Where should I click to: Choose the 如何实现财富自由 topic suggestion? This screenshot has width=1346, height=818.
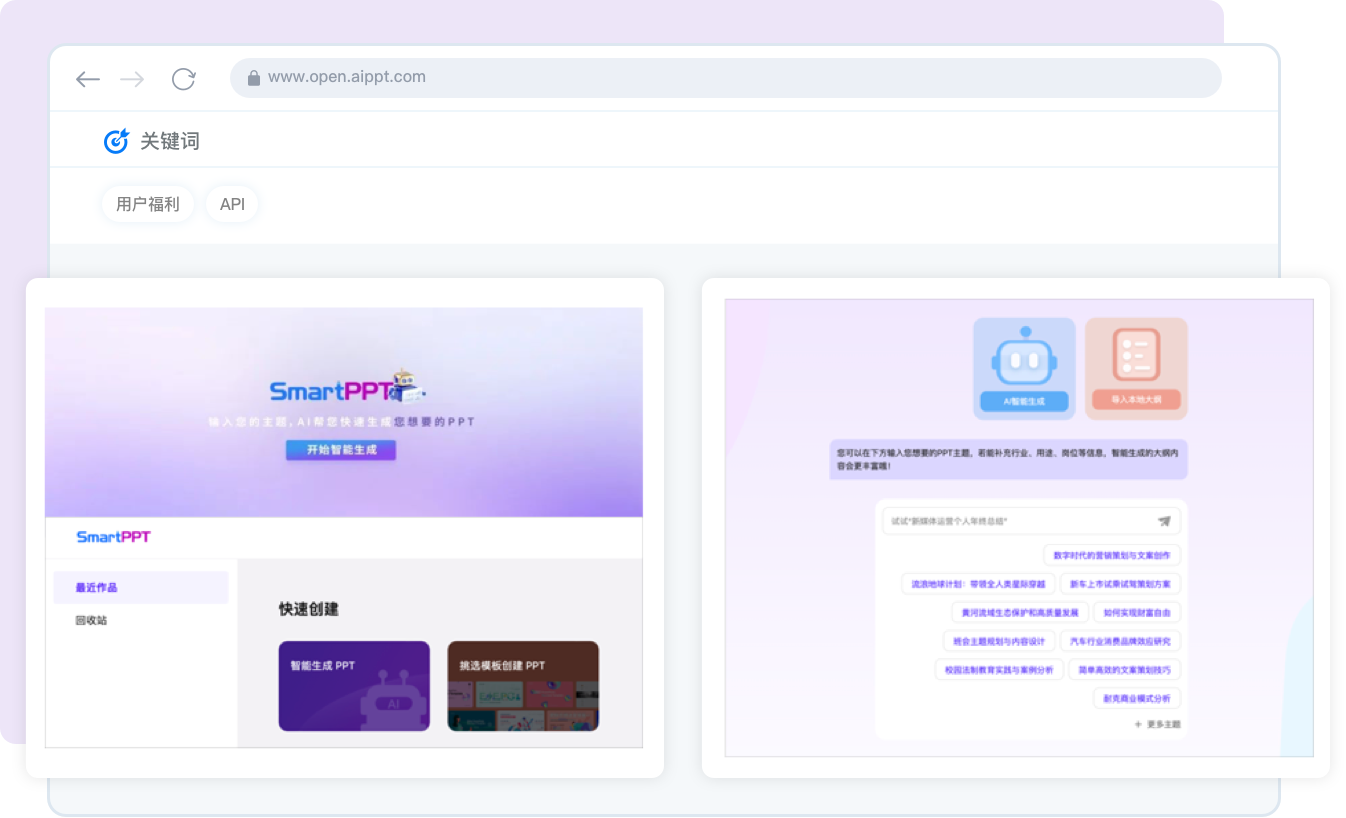(x=1136, y=612)
